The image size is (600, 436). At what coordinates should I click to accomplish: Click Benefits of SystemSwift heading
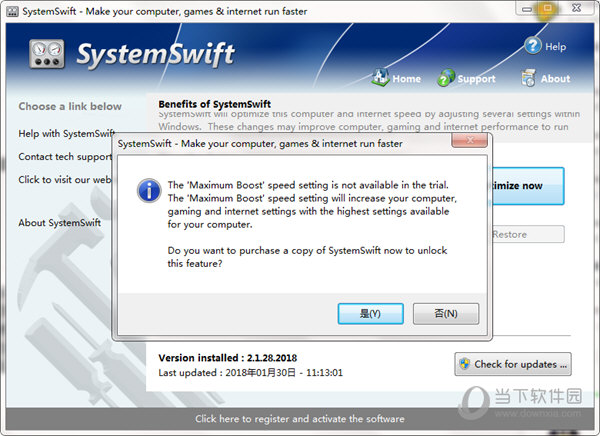pos(215,104)
